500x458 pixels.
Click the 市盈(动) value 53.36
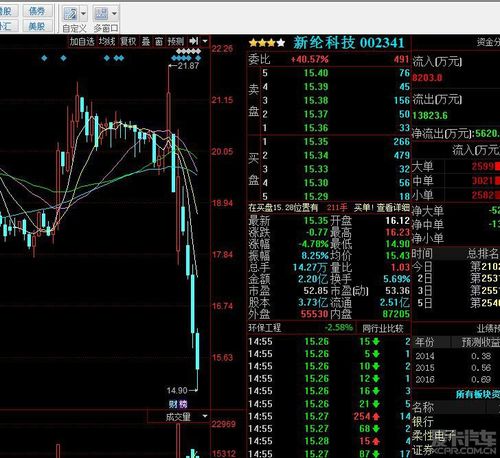pyautogui.click(x=397, y=291)
